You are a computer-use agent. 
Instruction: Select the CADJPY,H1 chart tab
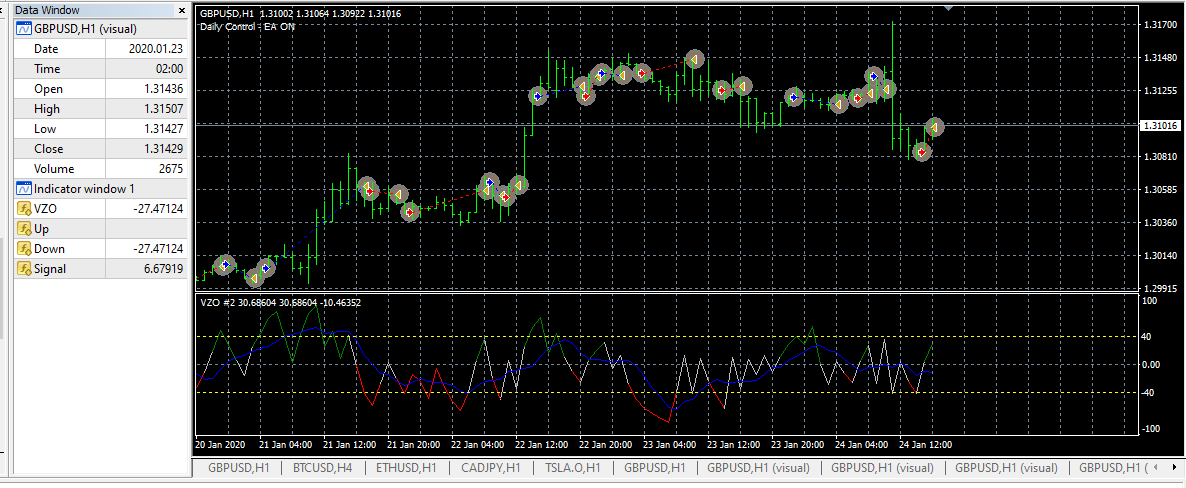pos(490,468)
